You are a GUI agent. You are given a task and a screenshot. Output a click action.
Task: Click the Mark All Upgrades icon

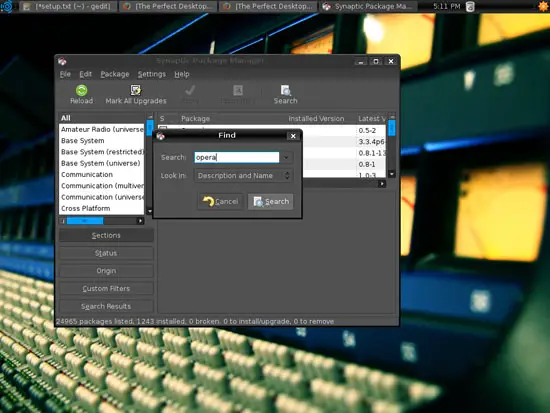tap(136, 90)
